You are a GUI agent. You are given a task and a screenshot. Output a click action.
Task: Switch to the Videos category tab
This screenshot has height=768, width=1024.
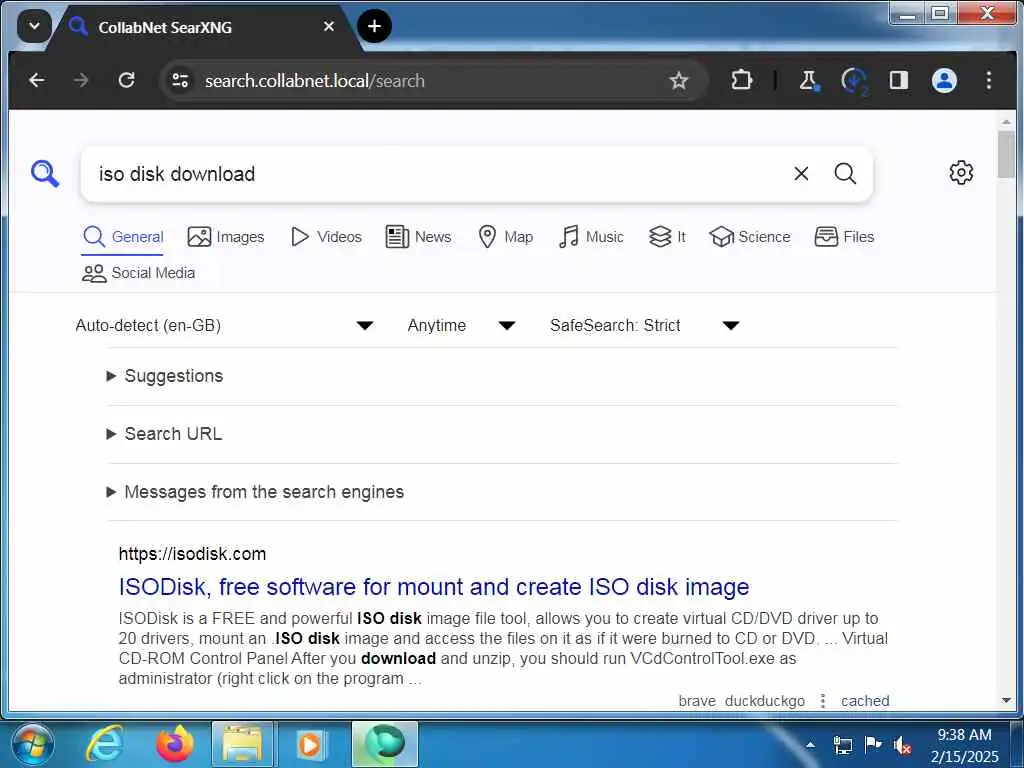[326, 236]
